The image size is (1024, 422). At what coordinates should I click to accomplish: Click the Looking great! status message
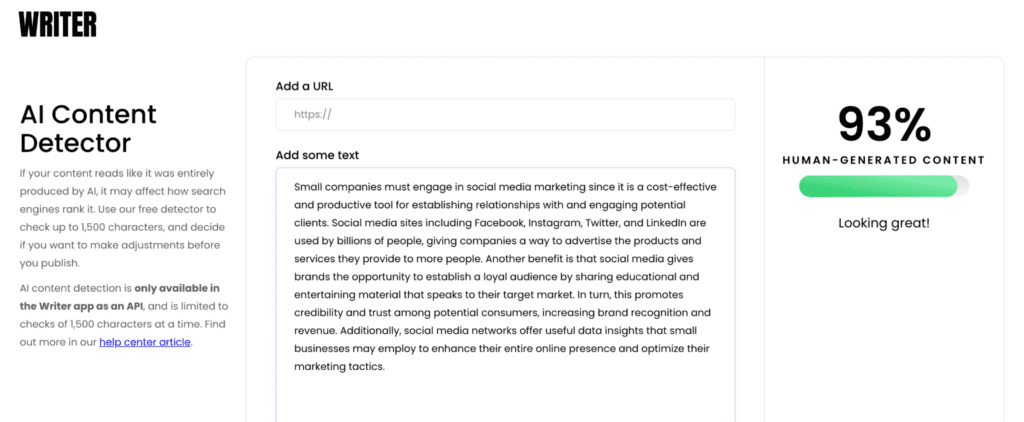click(884, 223)
